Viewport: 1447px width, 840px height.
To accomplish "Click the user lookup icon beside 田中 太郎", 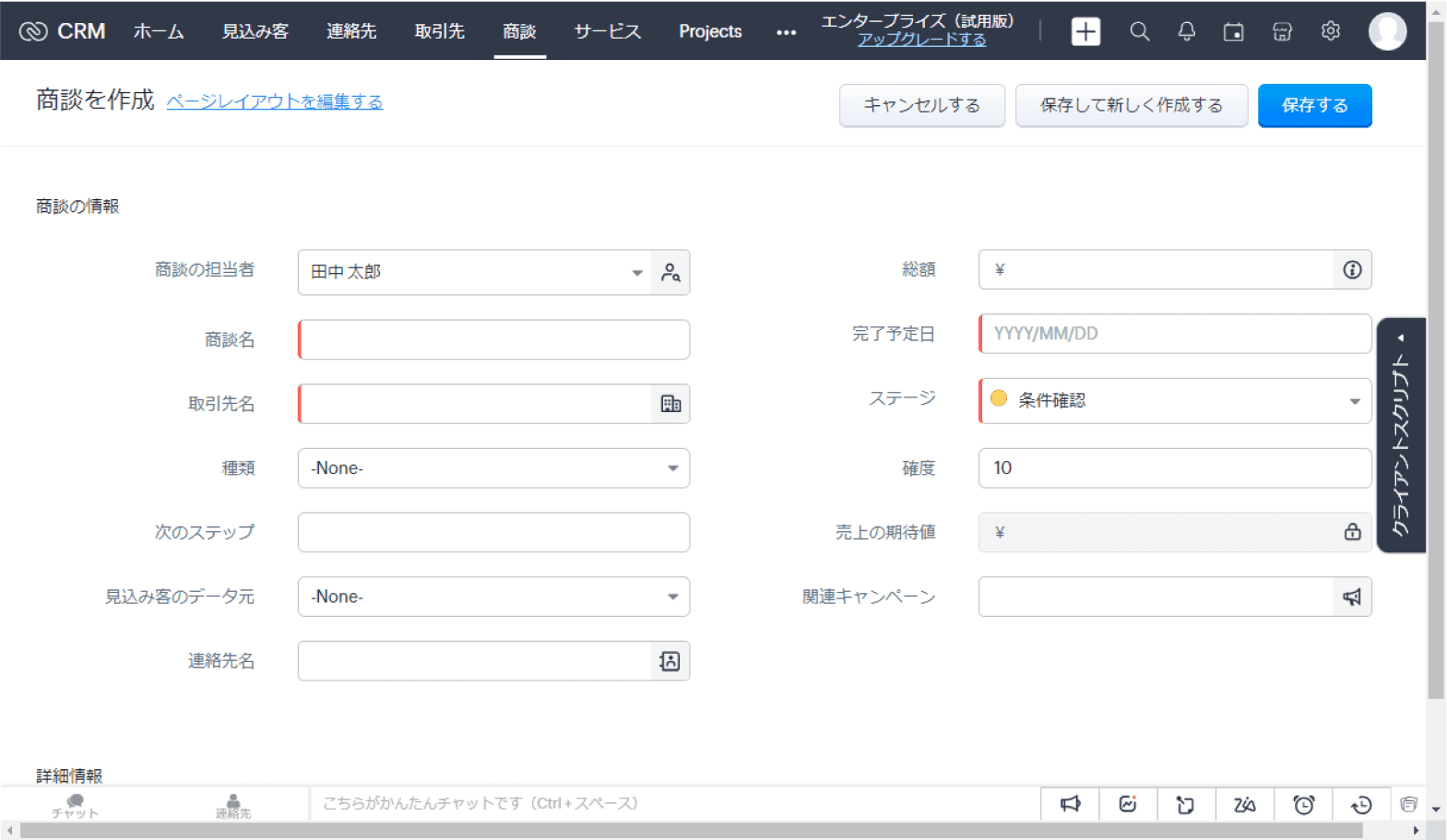I will coord(670,273).
